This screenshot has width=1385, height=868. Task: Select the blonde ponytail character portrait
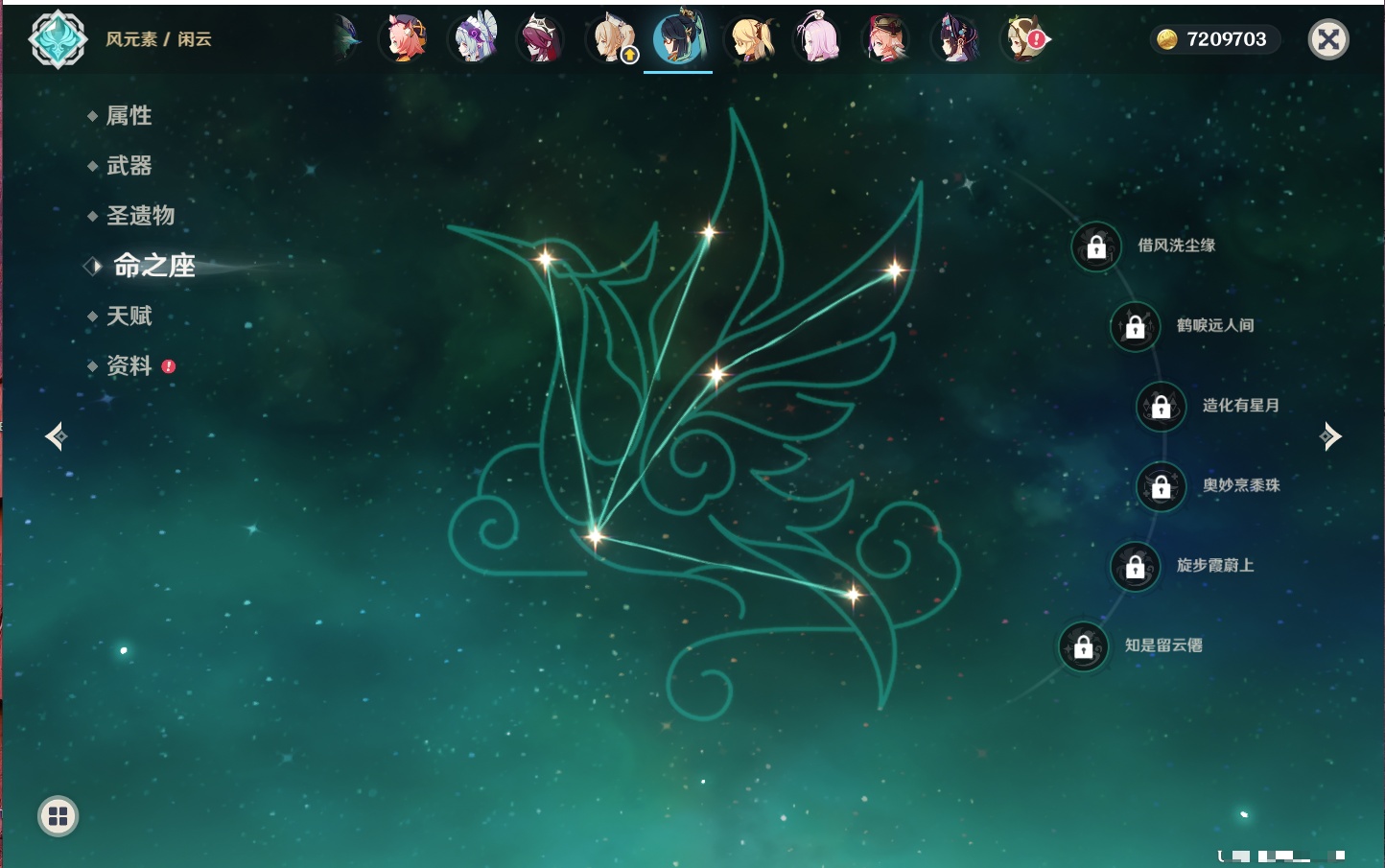tap(749, 39)
